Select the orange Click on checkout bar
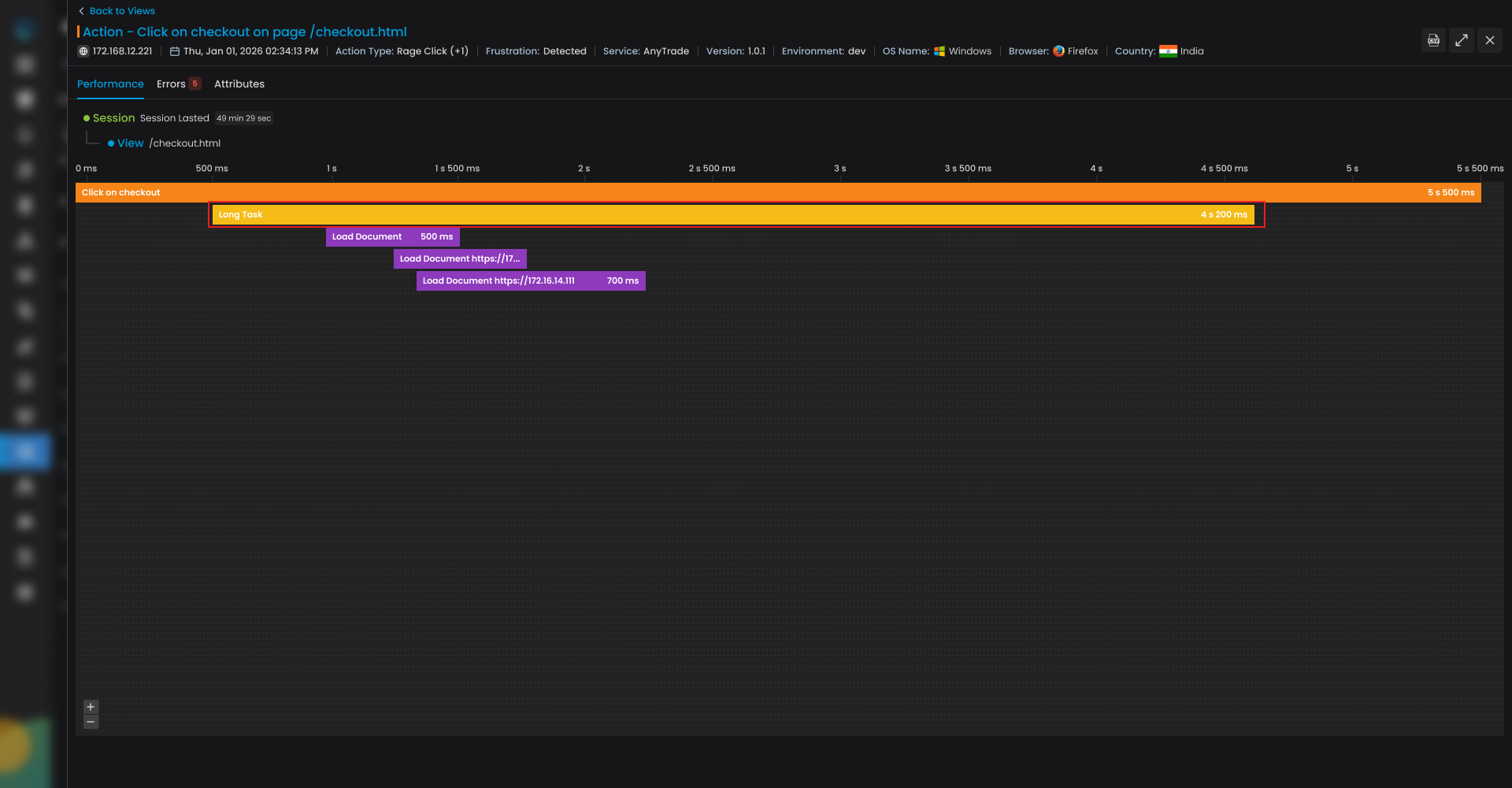 [777, 192]
